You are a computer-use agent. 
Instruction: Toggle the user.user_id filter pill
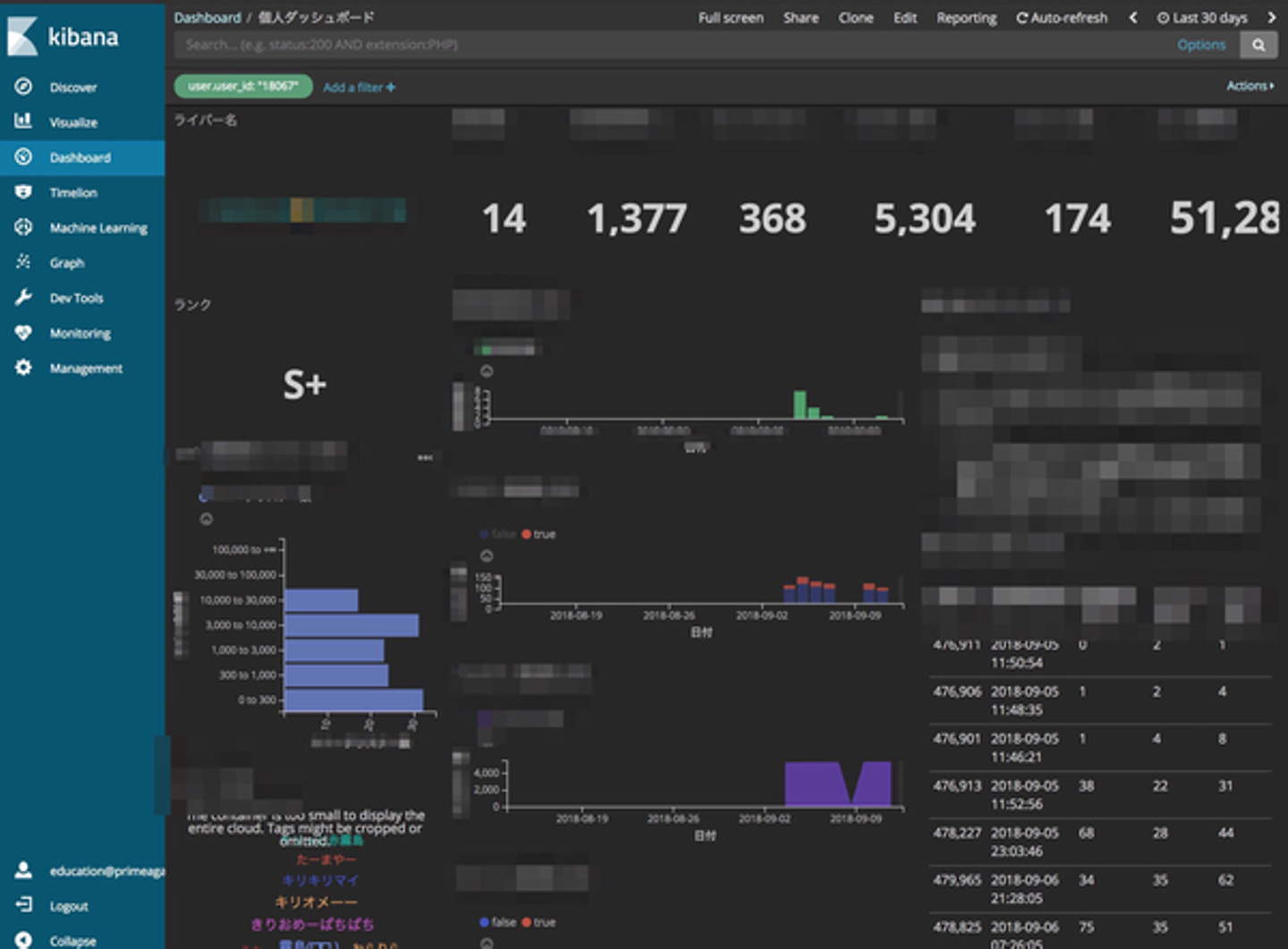243,86
